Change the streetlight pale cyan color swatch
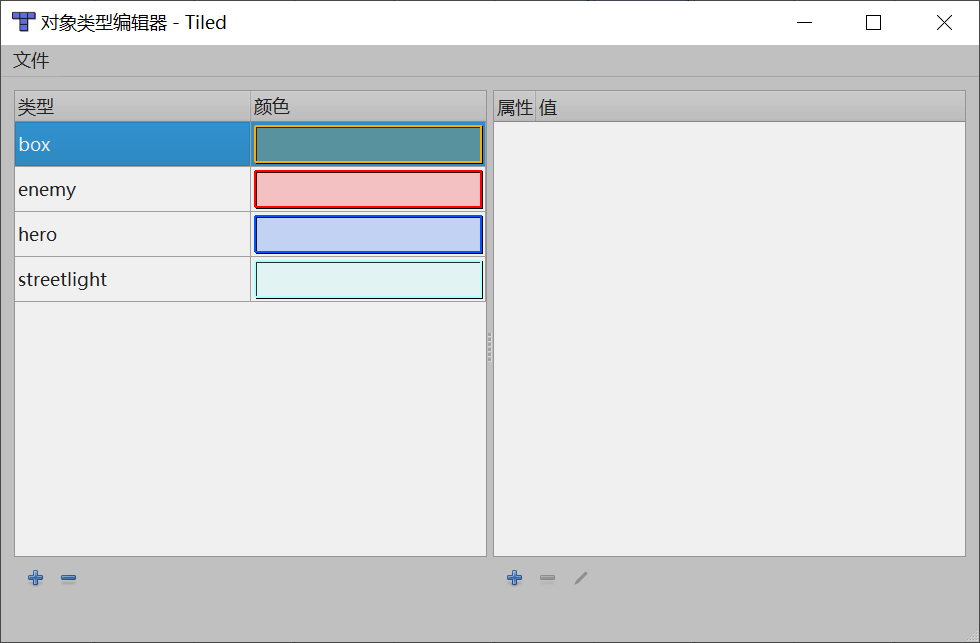980x643 pixels. 369,279
